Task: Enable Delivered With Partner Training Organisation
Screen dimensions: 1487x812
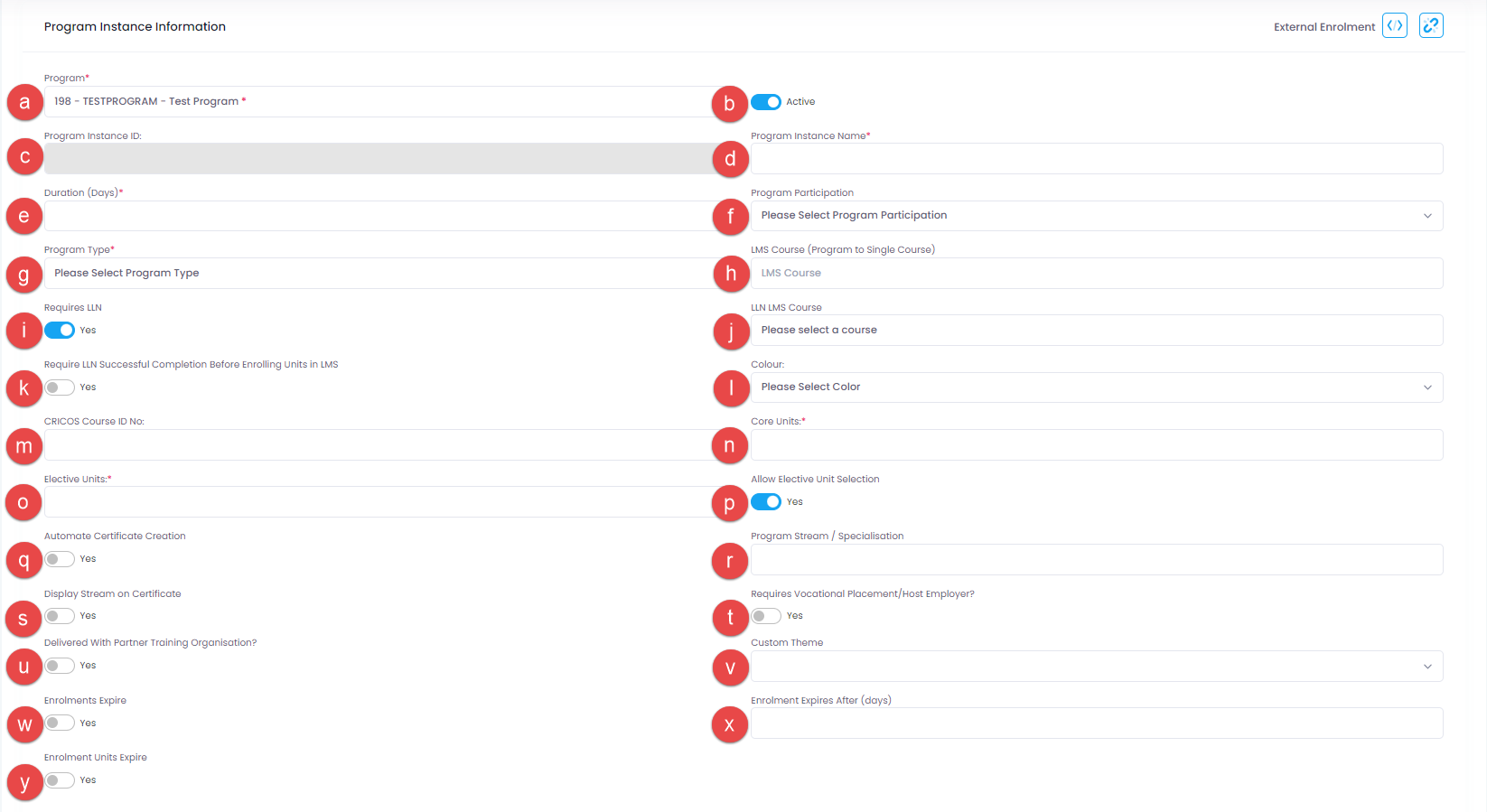Action: [x=60, y=666]
